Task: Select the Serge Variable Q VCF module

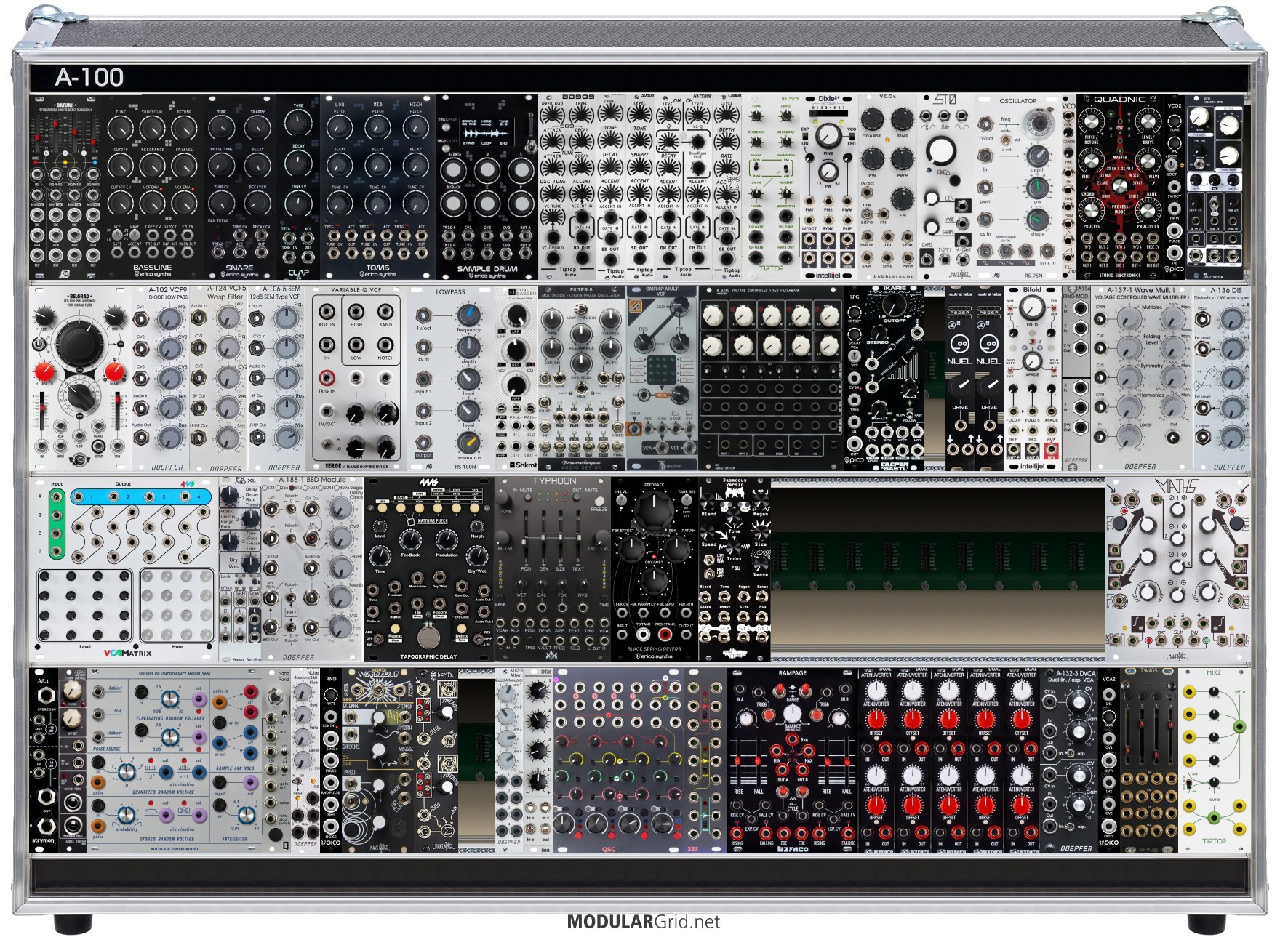Action: pyautogui.click(x=356, y=378)
